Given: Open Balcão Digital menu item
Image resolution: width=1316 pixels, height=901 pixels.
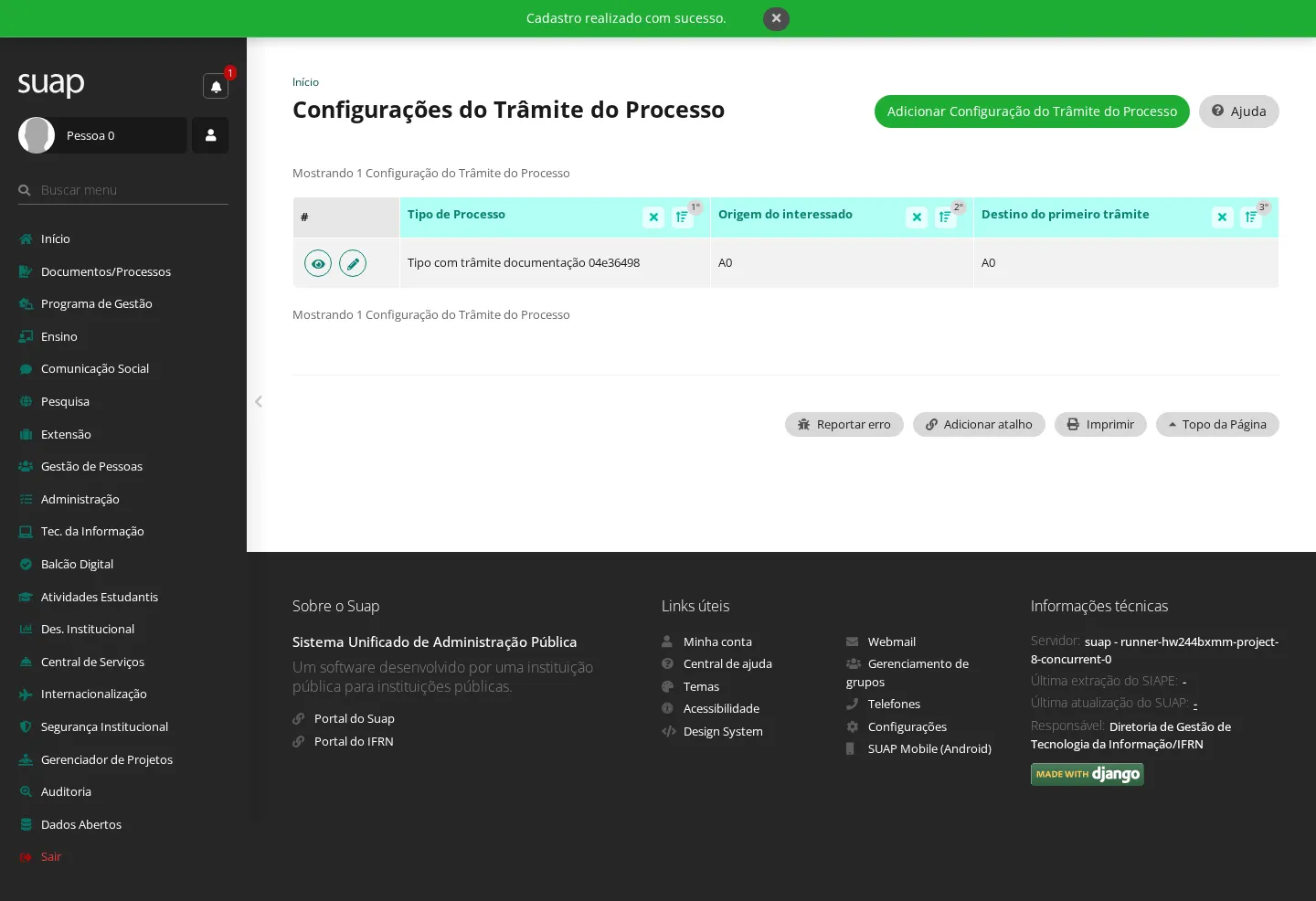Looking at the screenshot, I should [123, 564].
